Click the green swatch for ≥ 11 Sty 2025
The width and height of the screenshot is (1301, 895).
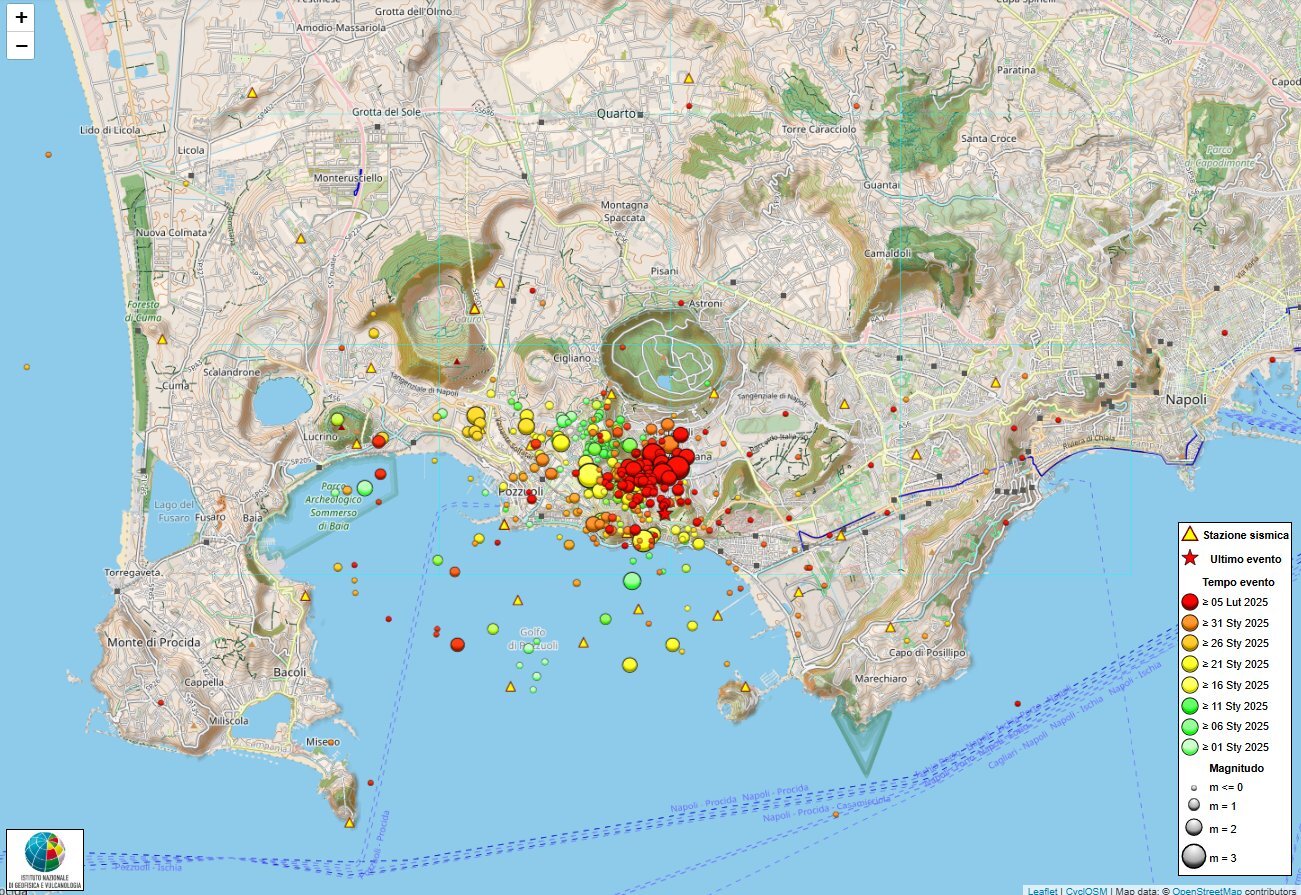point(1190,706)
